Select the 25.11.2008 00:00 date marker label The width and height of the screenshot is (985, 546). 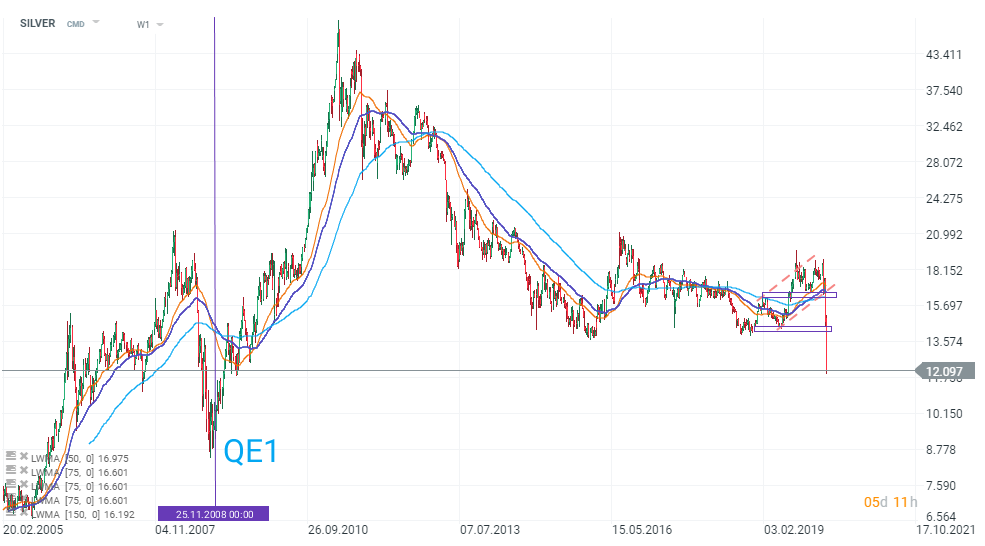[214, 514]
